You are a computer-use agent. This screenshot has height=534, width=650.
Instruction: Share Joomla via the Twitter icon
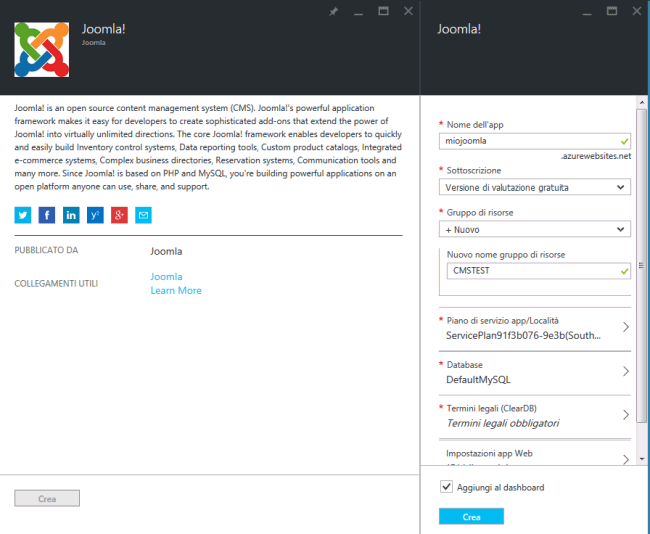[x=23, y=215]
